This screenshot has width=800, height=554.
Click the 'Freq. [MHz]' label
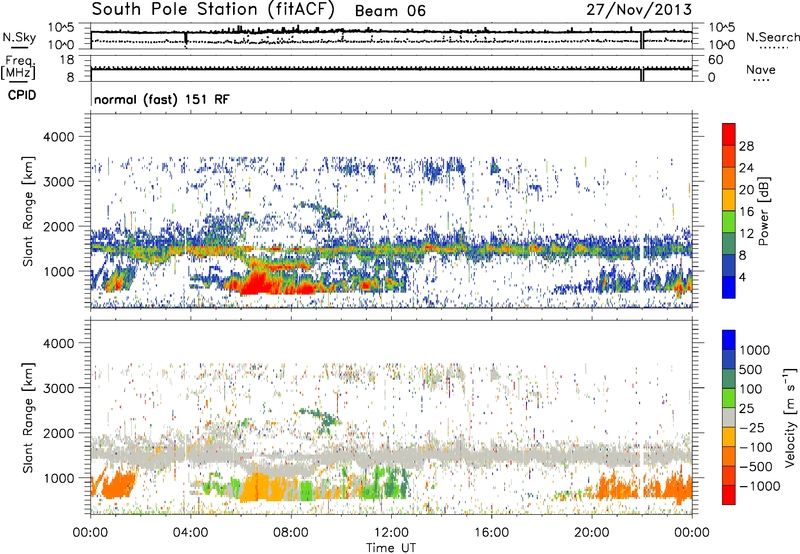point(18,67)
